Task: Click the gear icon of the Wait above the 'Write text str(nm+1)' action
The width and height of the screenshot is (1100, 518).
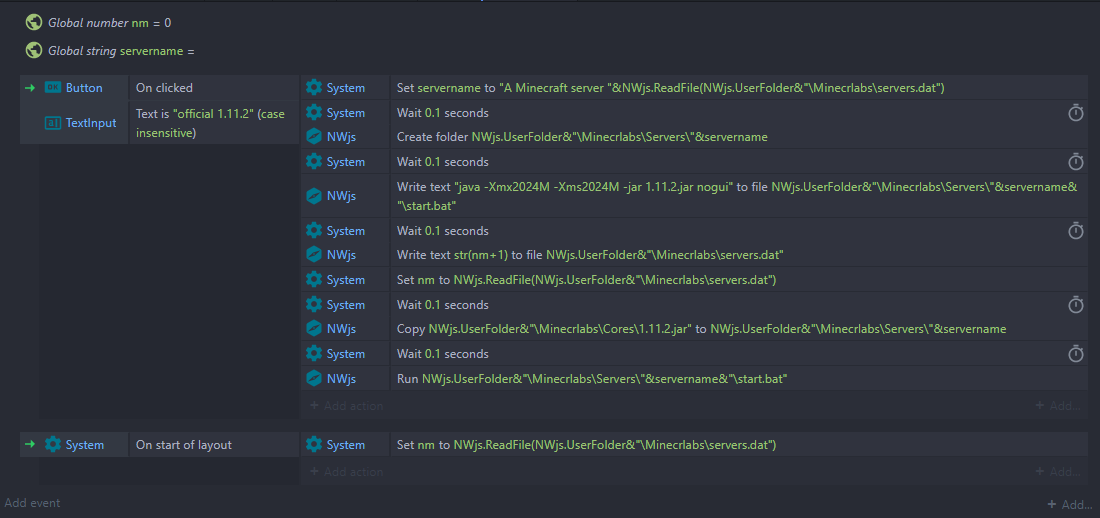Action: 314,230
